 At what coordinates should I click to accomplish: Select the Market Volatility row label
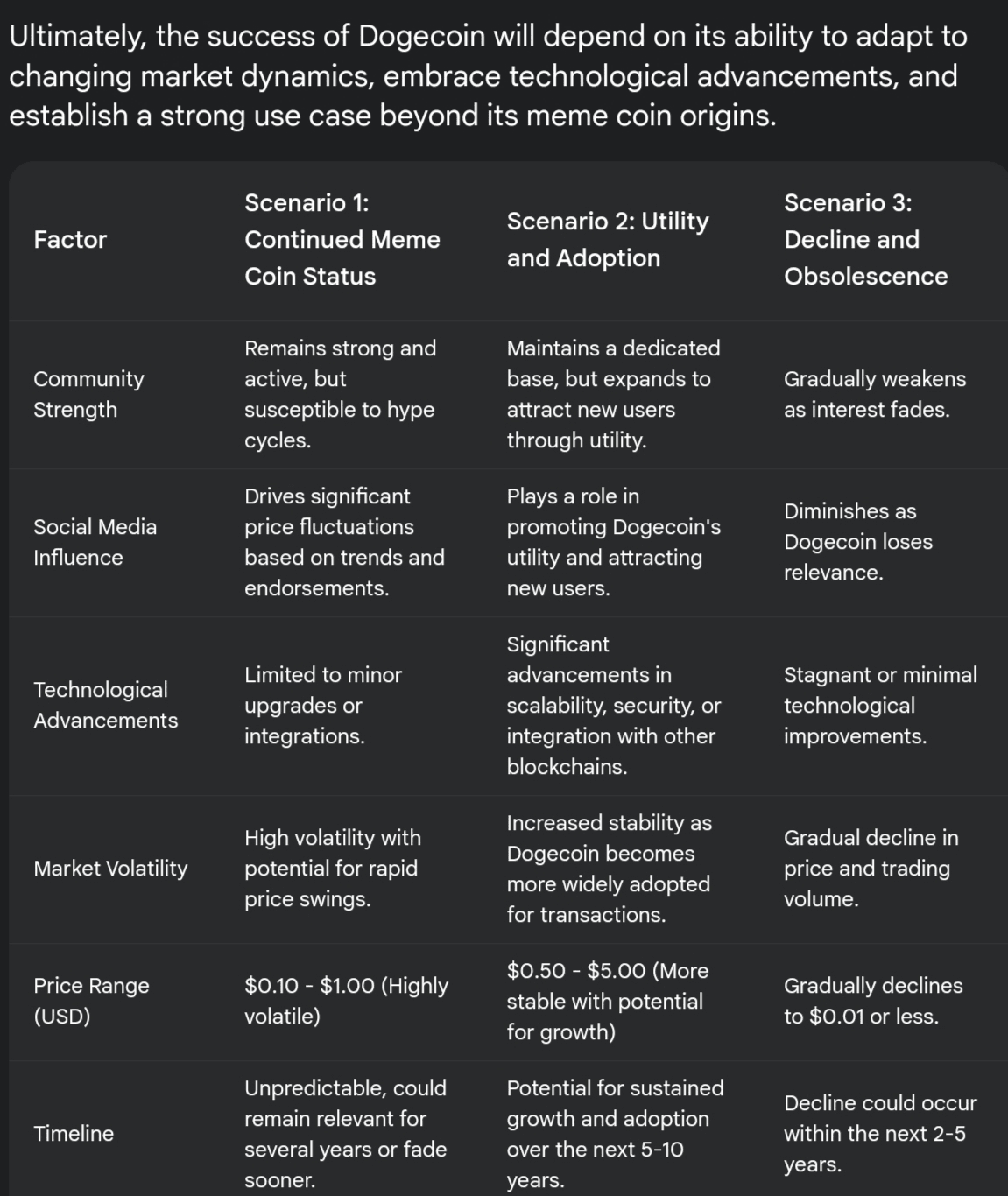(110, 868)
